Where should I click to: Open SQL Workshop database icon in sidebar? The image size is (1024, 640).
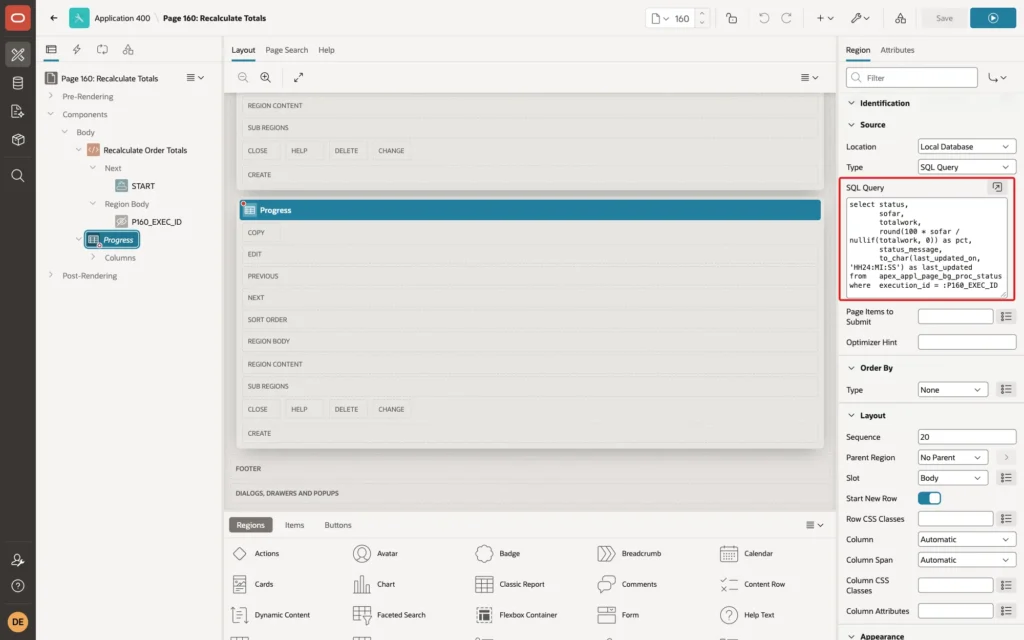[x=18, y=83]
